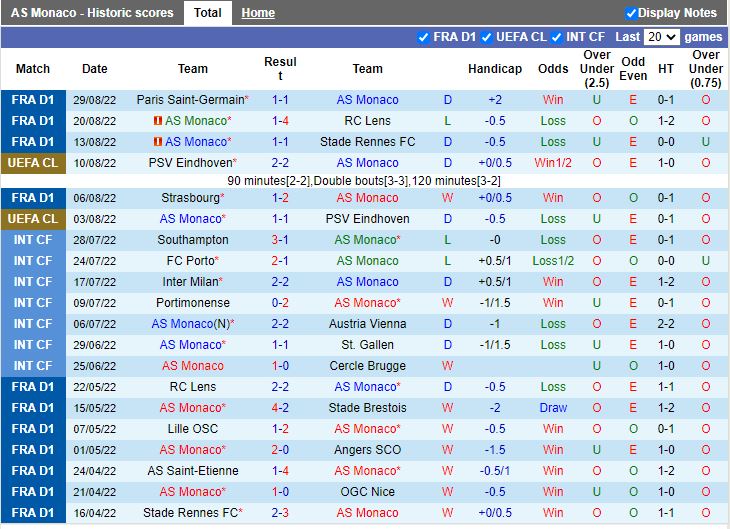730x529 pixels.
Task: Click the Draw odds in 15/05/22 row
Action: click(x=553, y=407)
